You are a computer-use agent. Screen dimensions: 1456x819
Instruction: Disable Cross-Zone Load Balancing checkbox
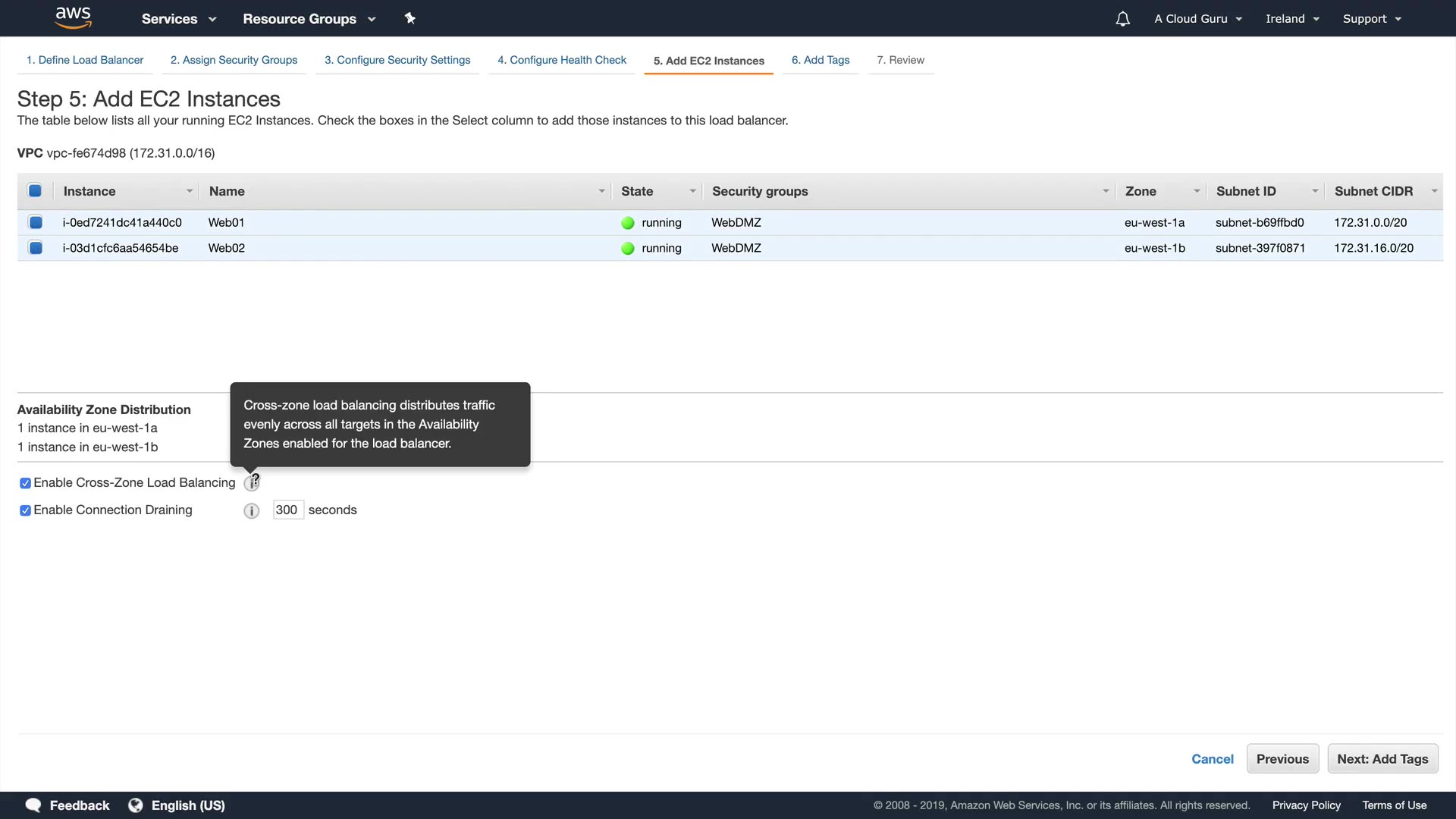[25, 483]
